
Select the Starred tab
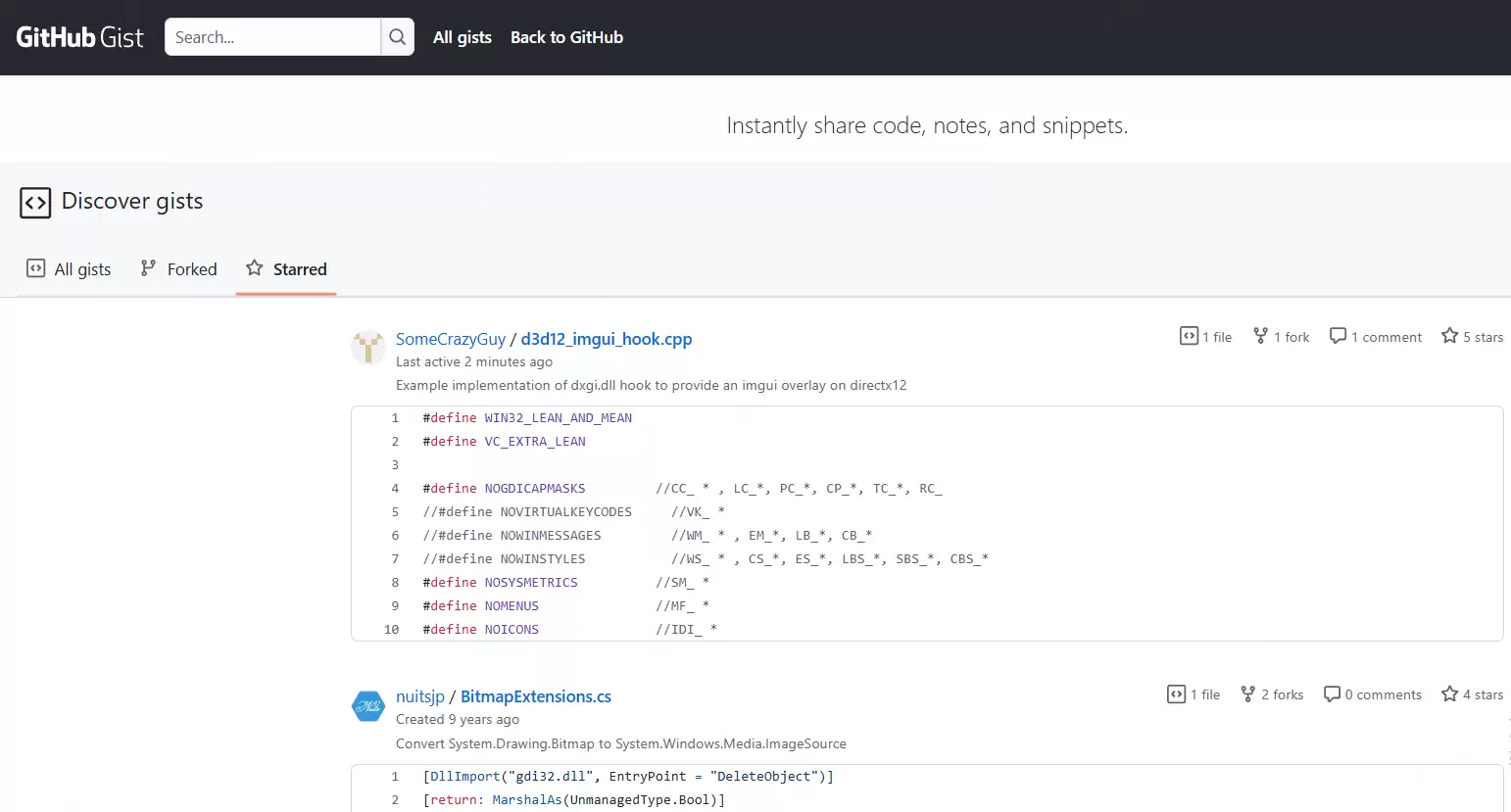[286, 269]
